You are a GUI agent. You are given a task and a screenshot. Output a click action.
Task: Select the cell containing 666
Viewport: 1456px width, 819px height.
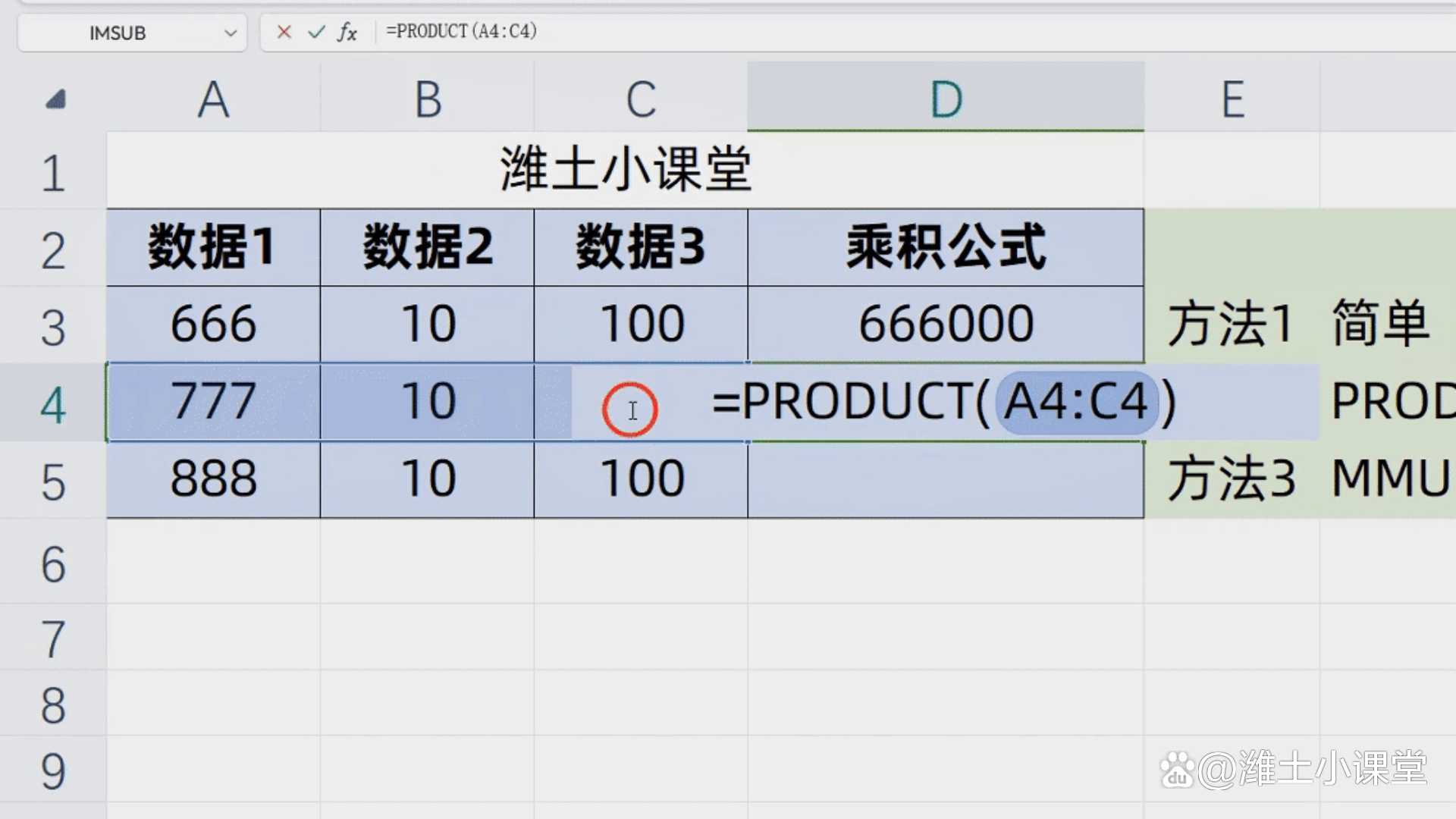coord(213,325)
